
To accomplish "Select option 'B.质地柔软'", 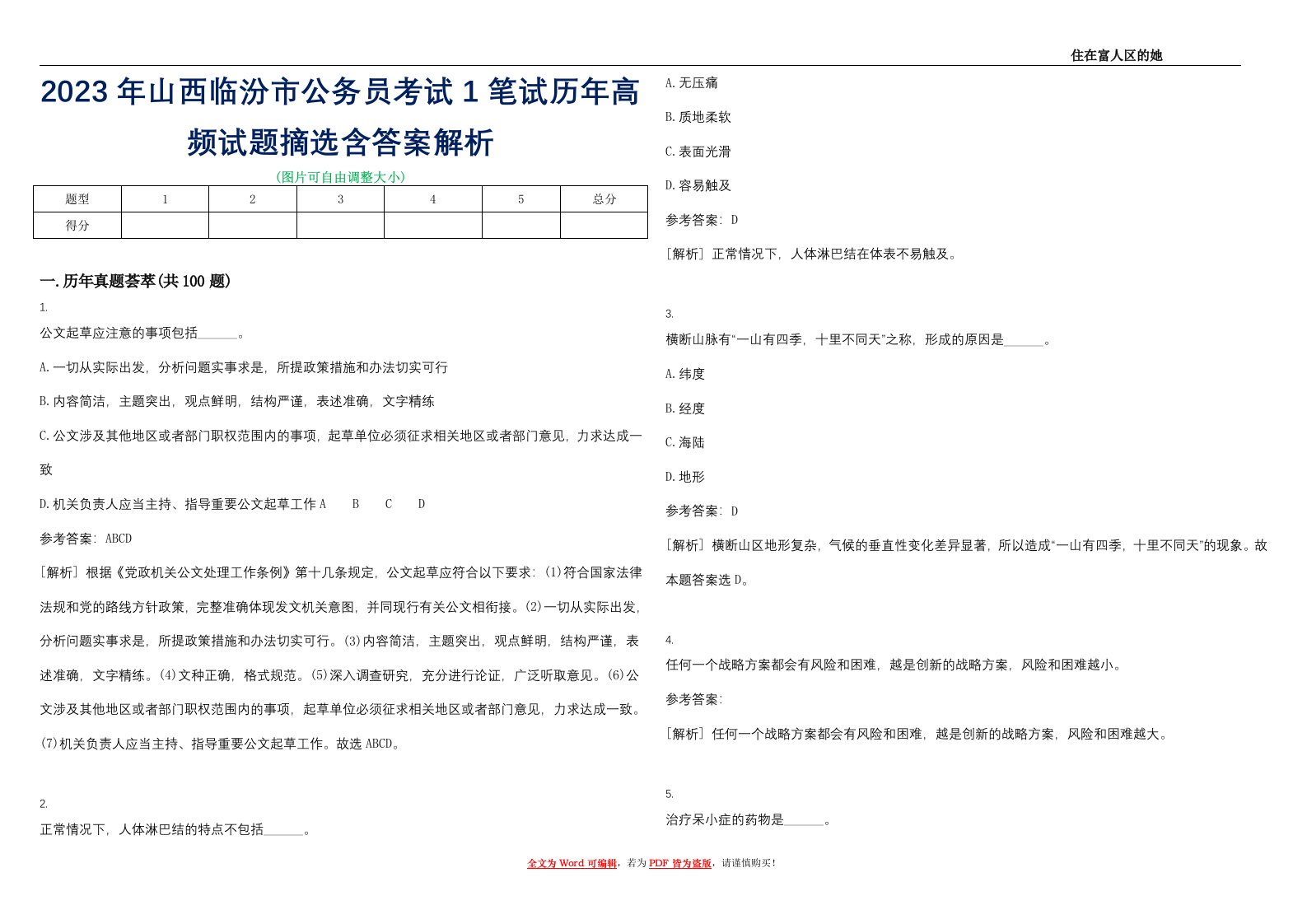I will point(698,118).
